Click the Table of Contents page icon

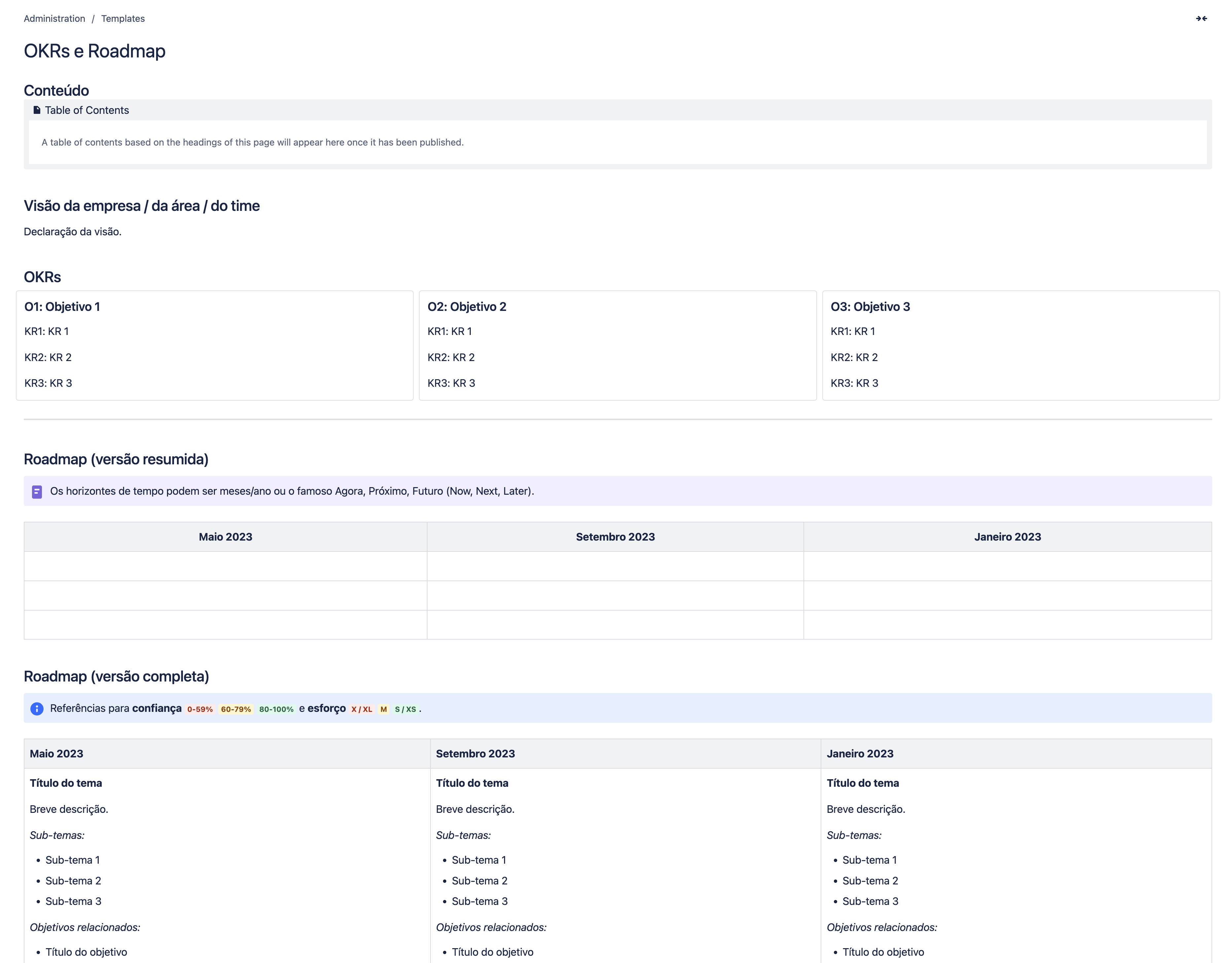(37, 110)
